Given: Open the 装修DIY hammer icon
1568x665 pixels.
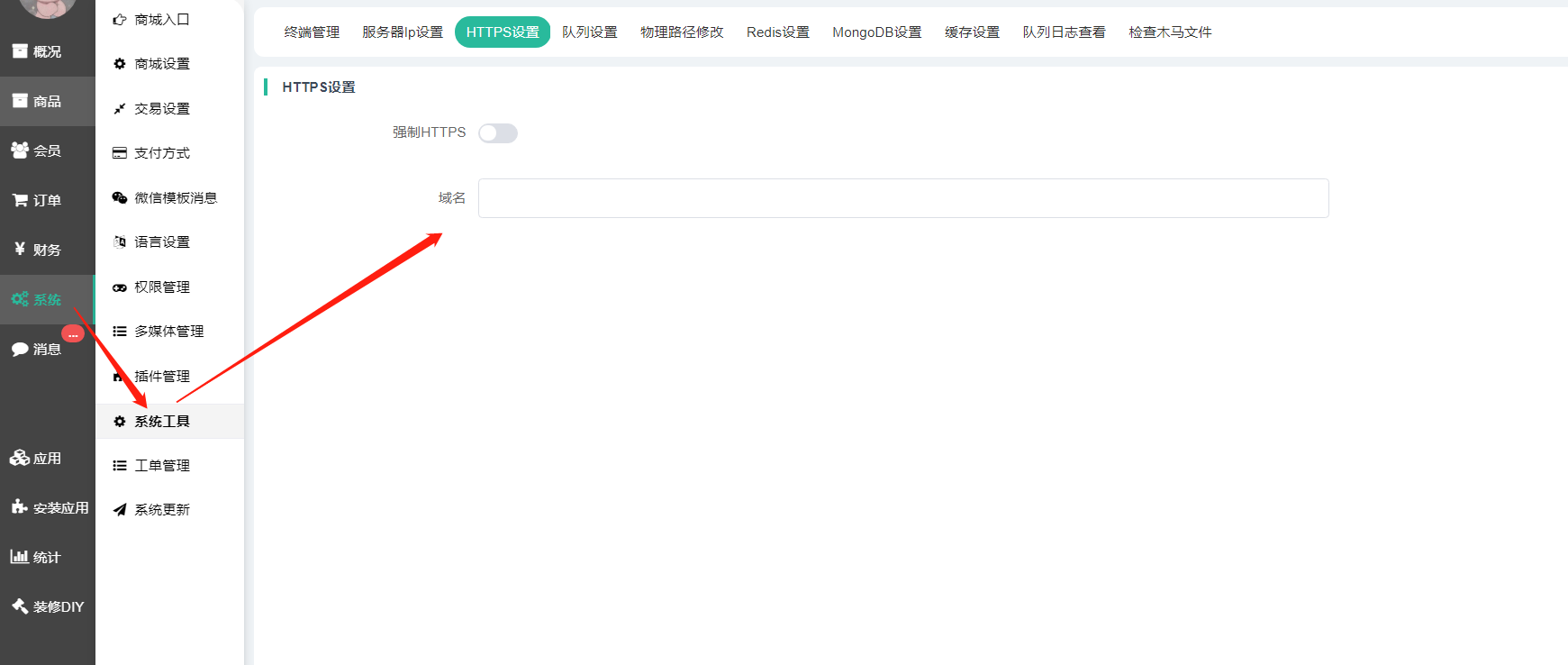Looking at the screenshot, I should [x=20, y=606].
